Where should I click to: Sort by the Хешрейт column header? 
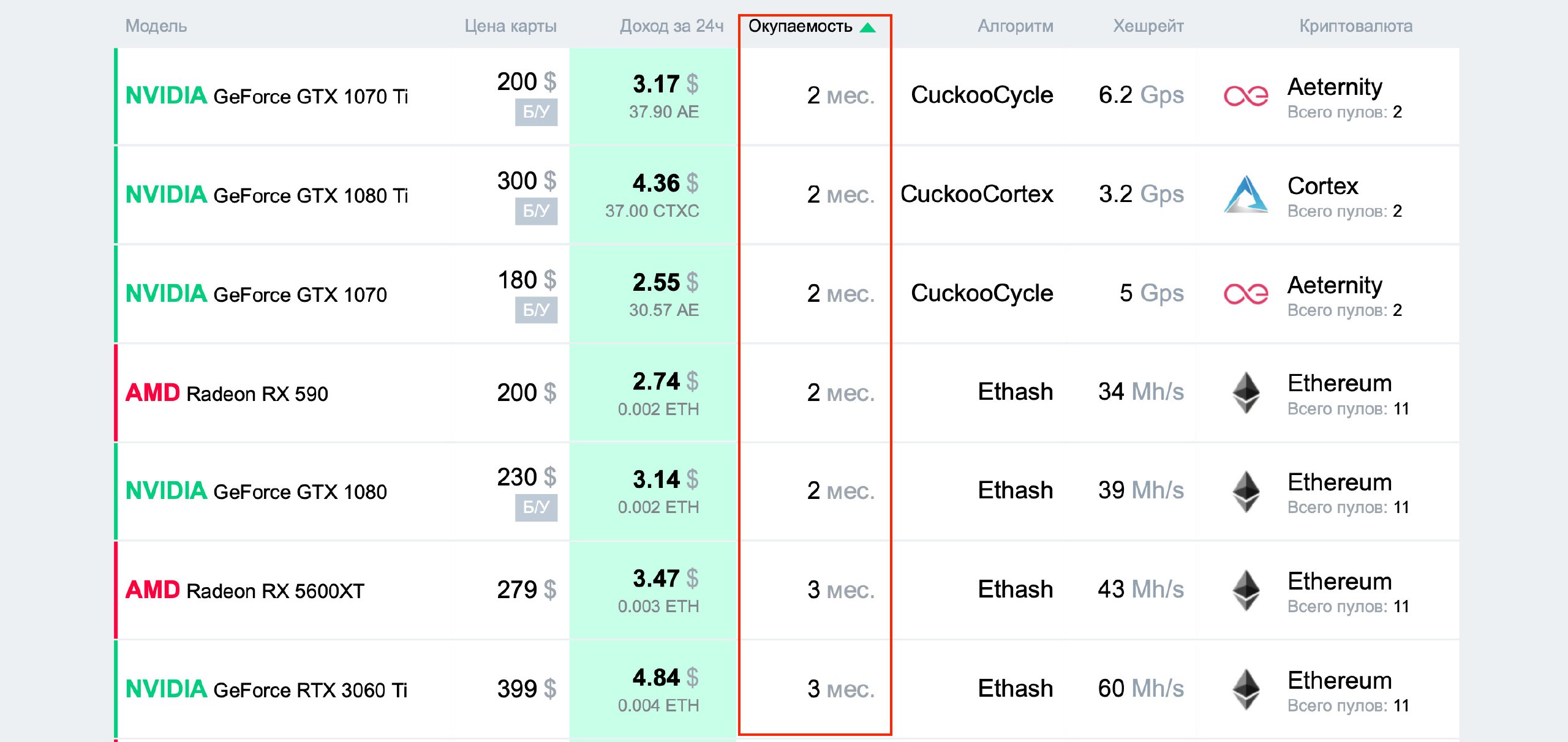[1148, 26]
